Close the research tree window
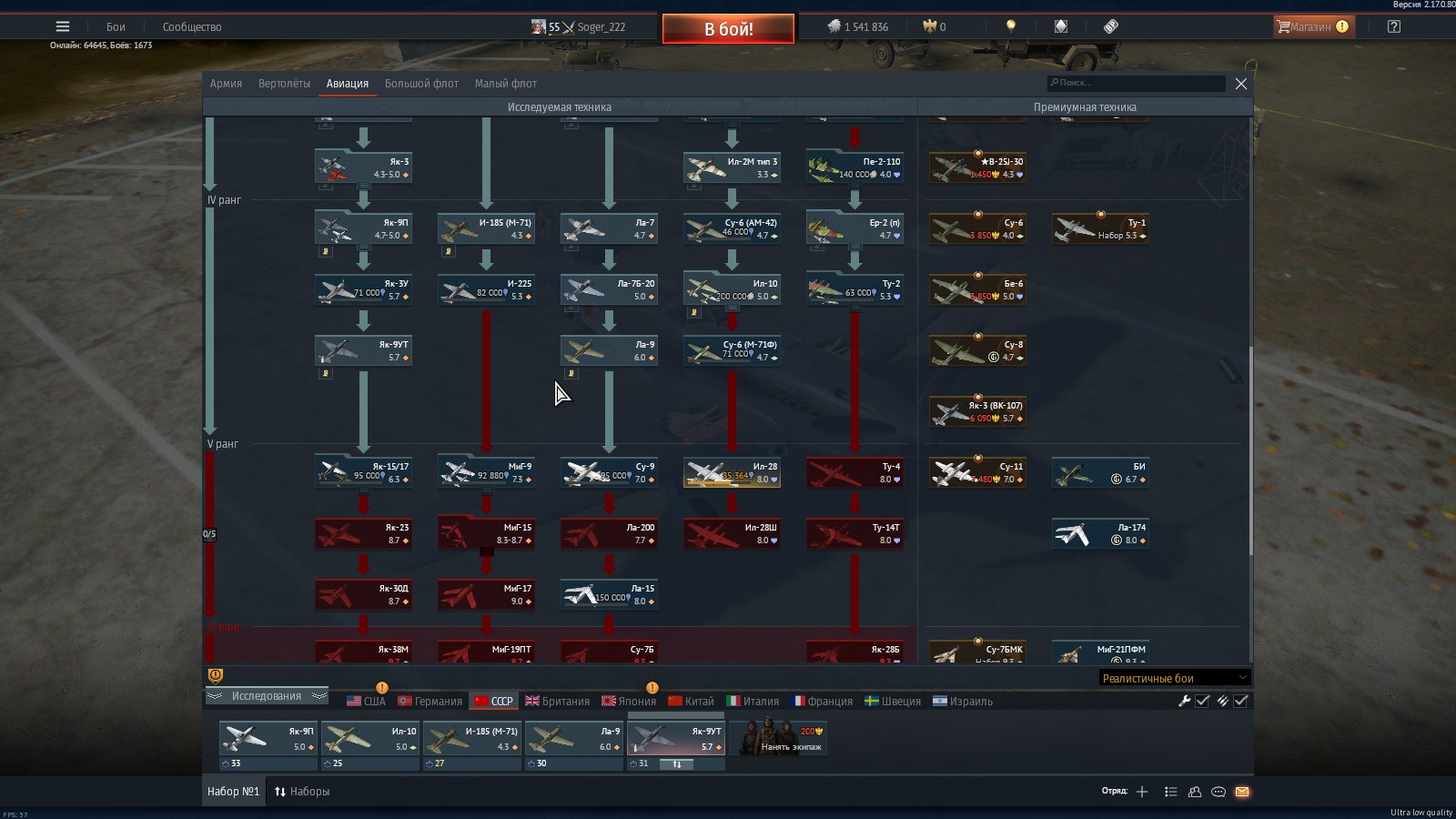Screen dimensions: 1456x819 click(x=1240, y=84)
